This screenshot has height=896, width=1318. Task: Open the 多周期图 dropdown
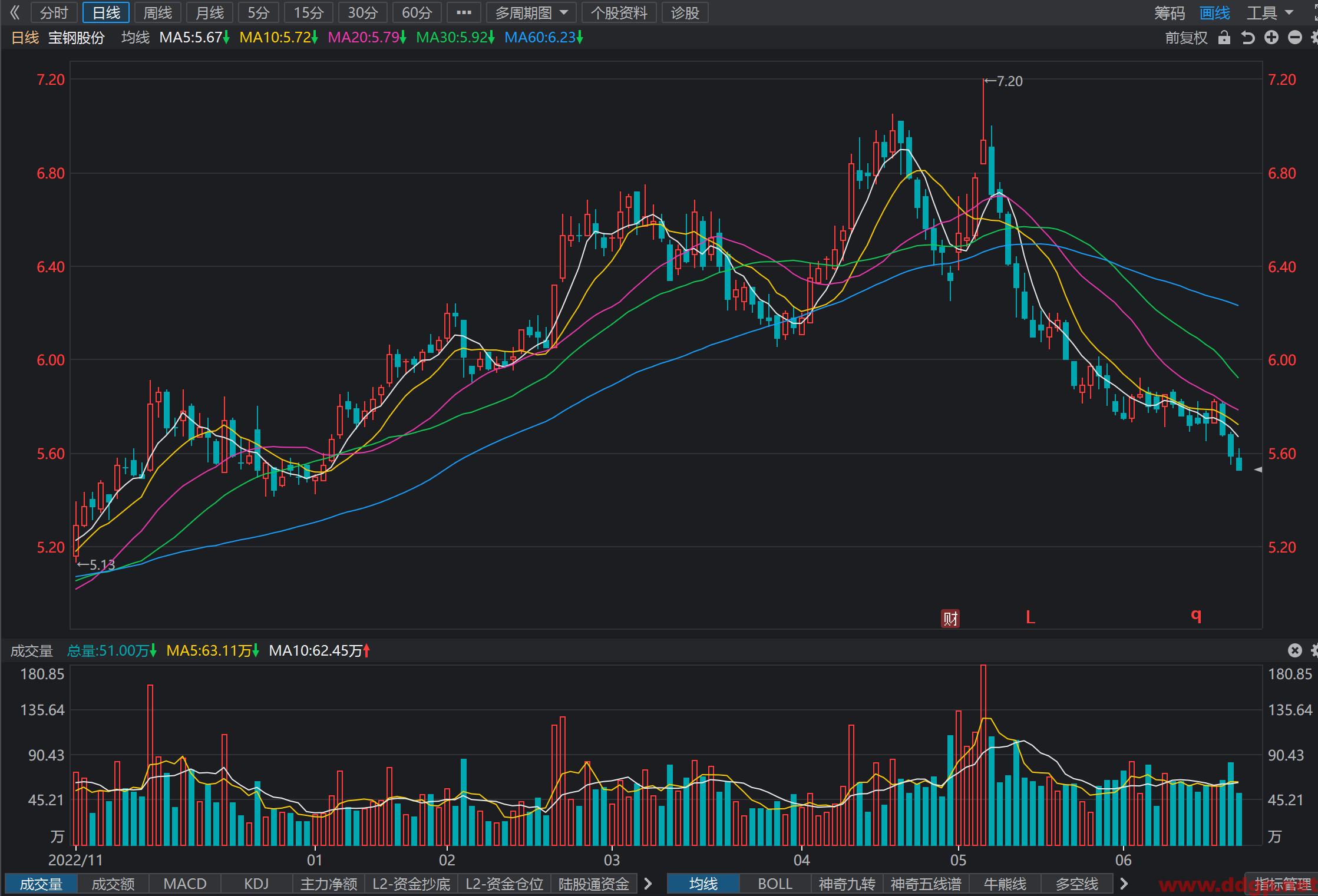click(531, 12)
